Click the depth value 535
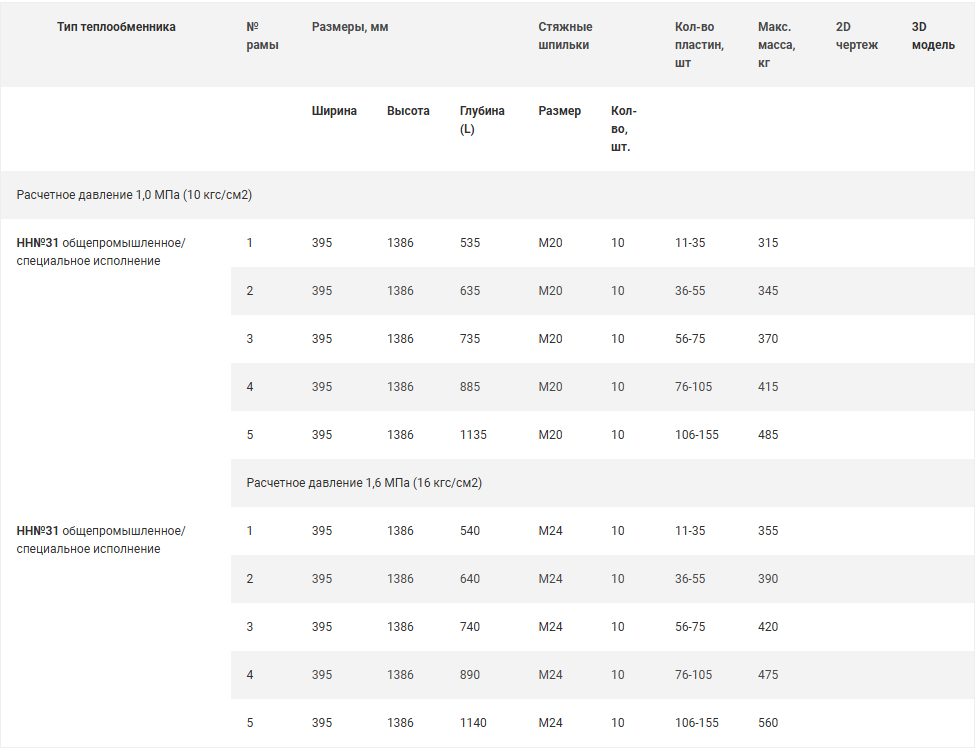The height and width of the screenshot is (748, 976). click(470, 243)
